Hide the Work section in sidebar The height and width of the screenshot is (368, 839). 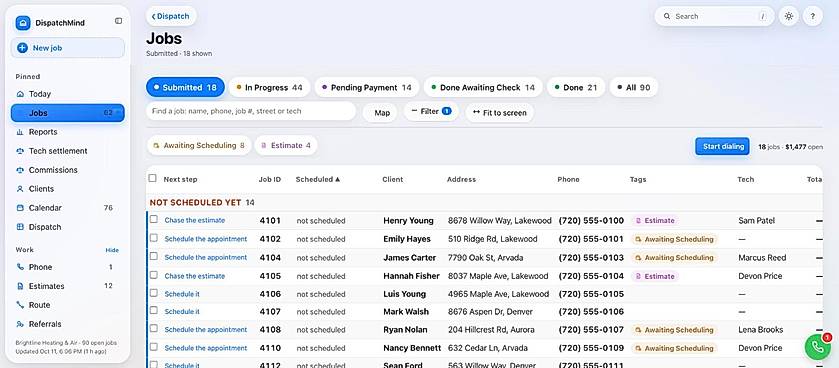pos(112,250)
